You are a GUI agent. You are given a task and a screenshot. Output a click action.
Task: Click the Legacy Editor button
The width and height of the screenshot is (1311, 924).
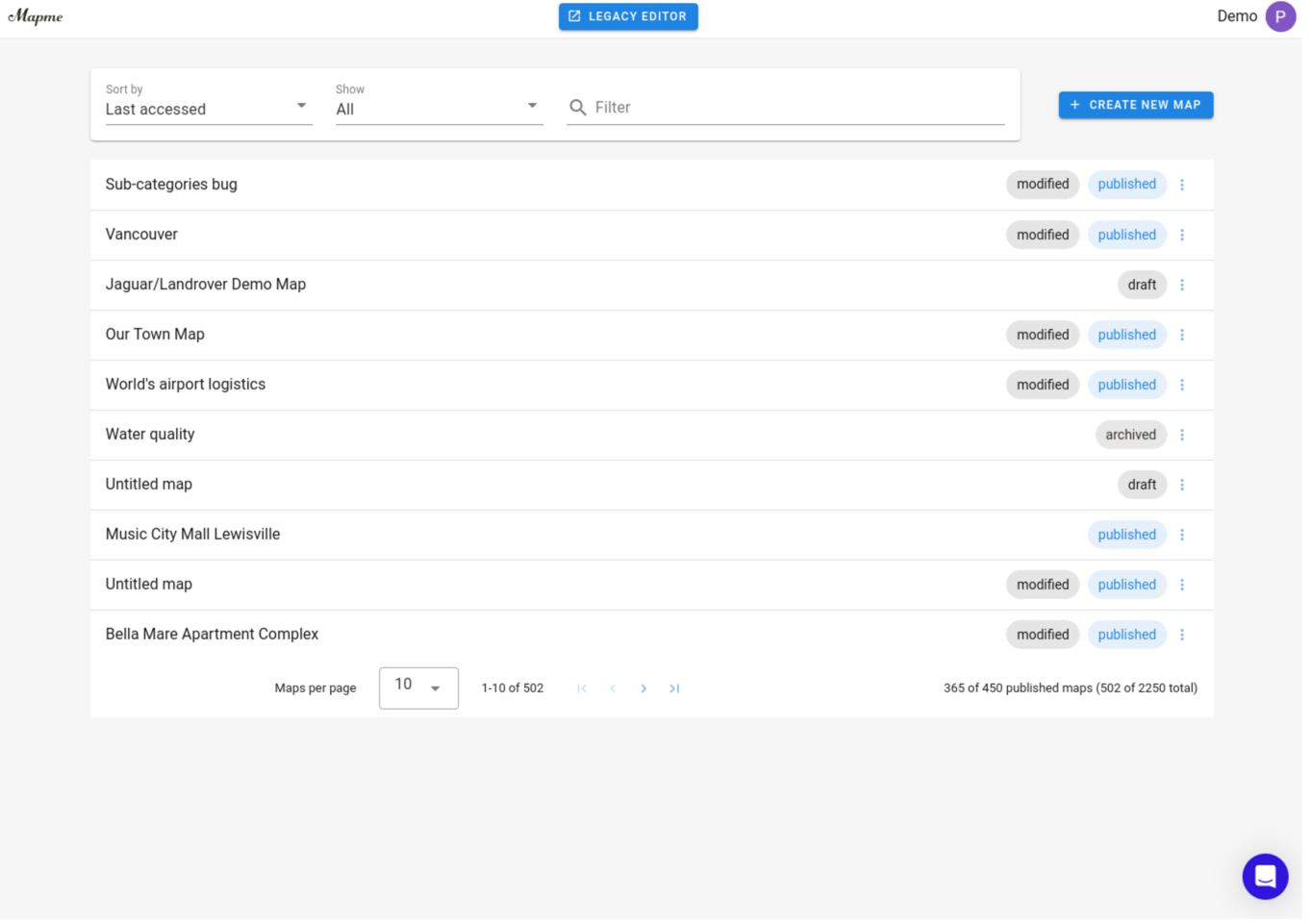[628, 16]
